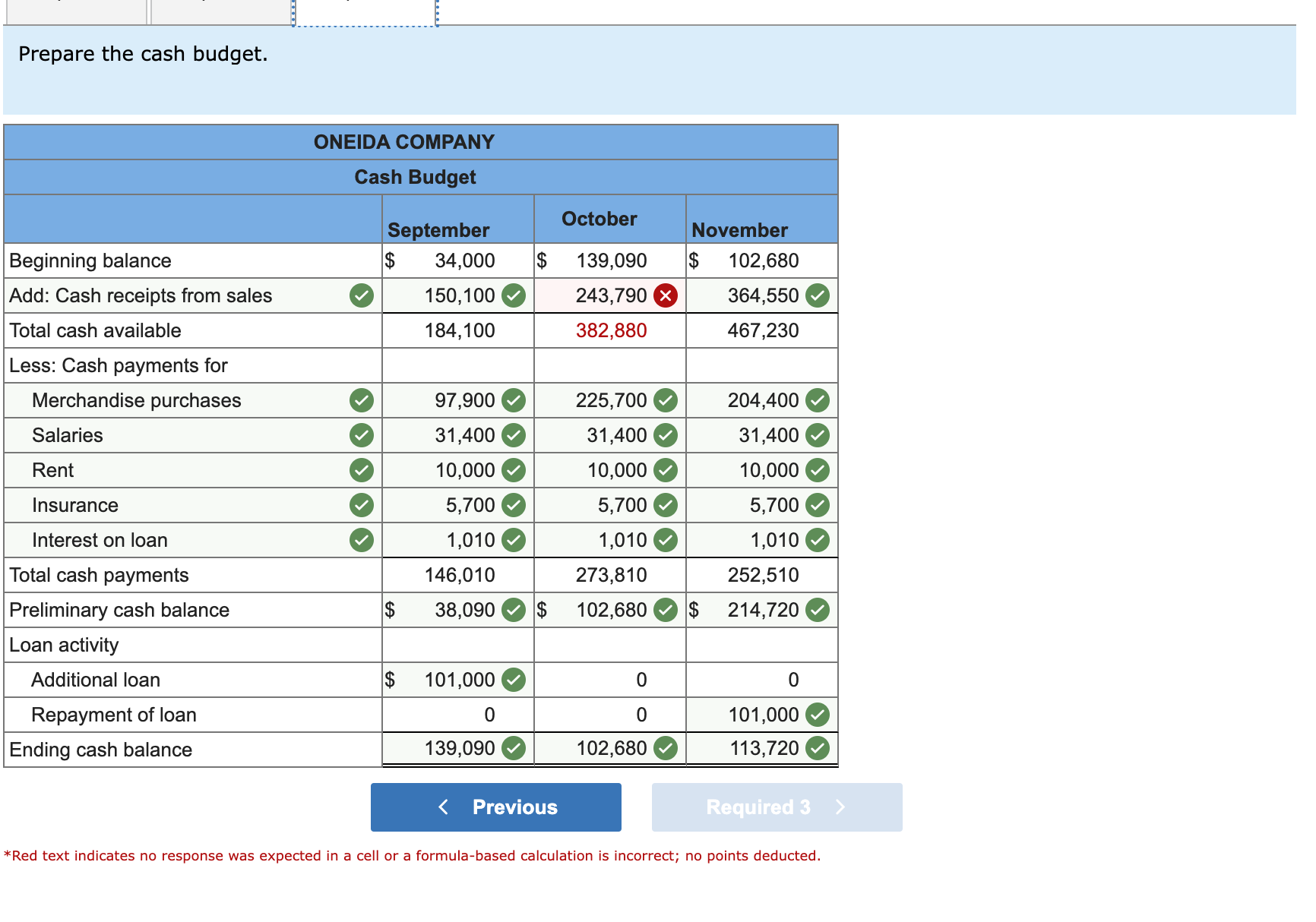Click the Total cash available row label
Viewport: 1316px width, 922px height.
96,330
